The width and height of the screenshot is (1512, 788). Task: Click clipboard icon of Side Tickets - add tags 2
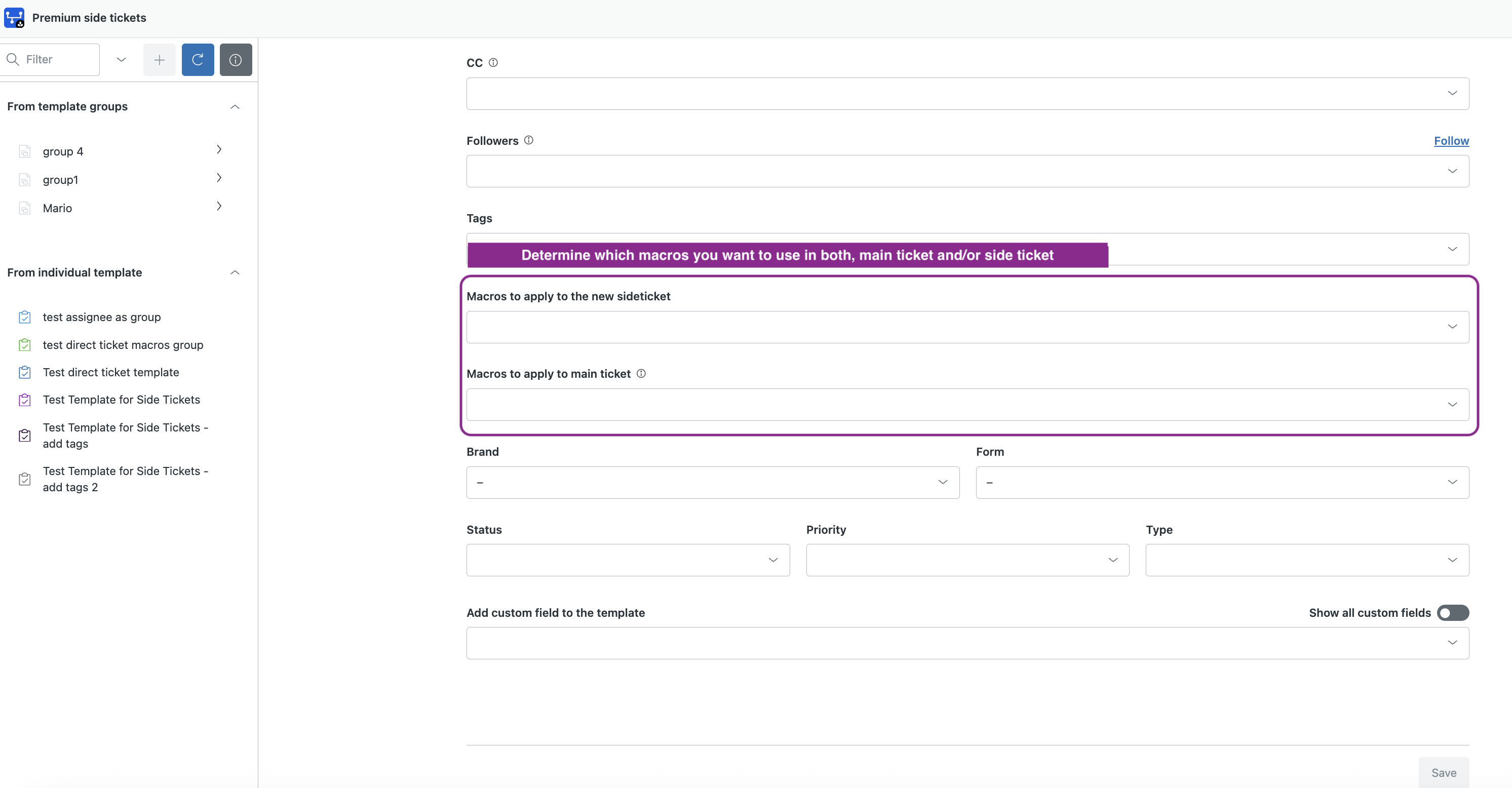point(25,479)
